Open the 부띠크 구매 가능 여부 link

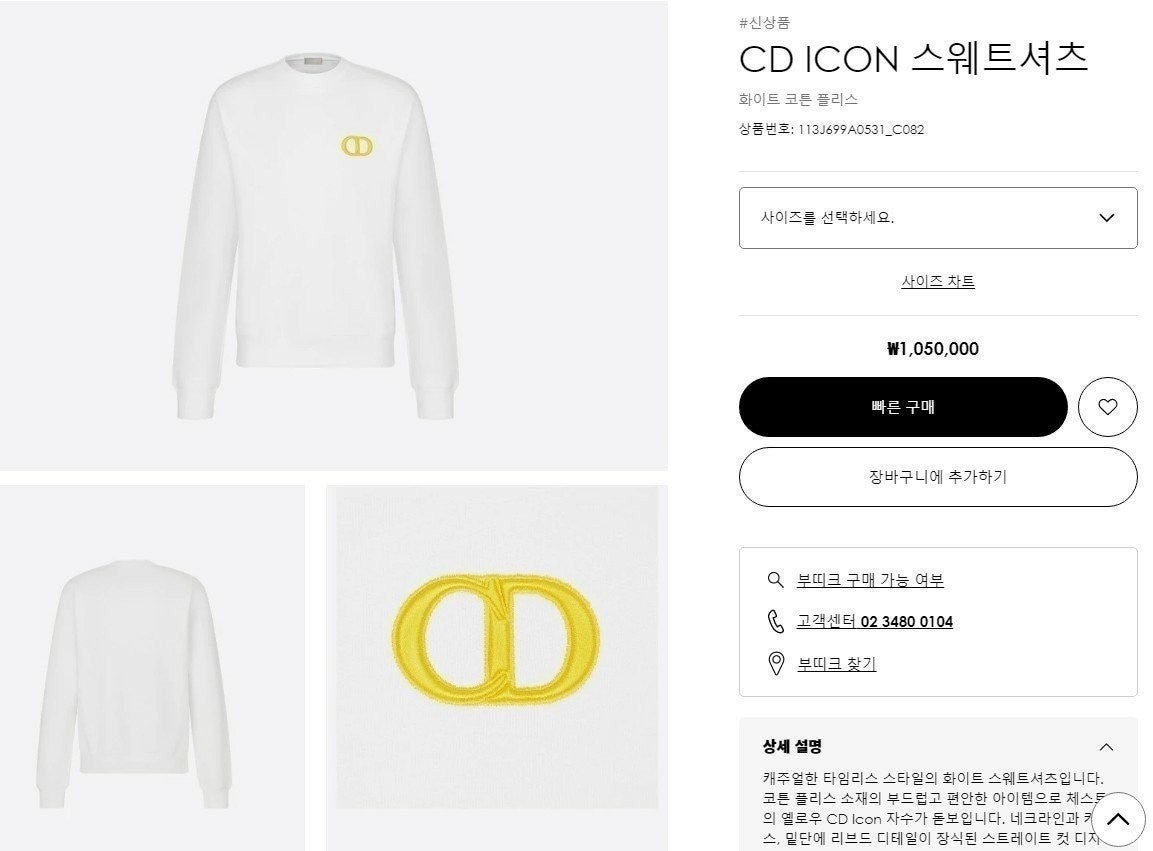(x=870, y=580)
